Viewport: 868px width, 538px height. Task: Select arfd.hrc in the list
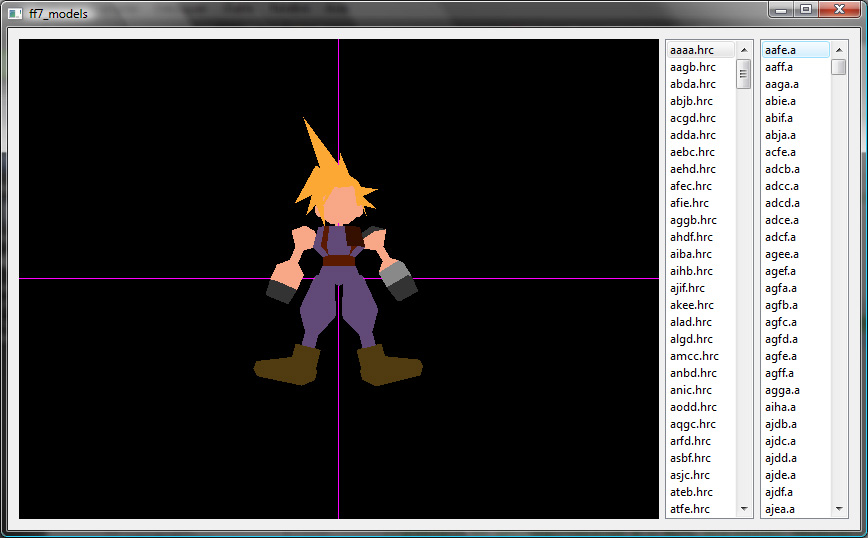701,441
